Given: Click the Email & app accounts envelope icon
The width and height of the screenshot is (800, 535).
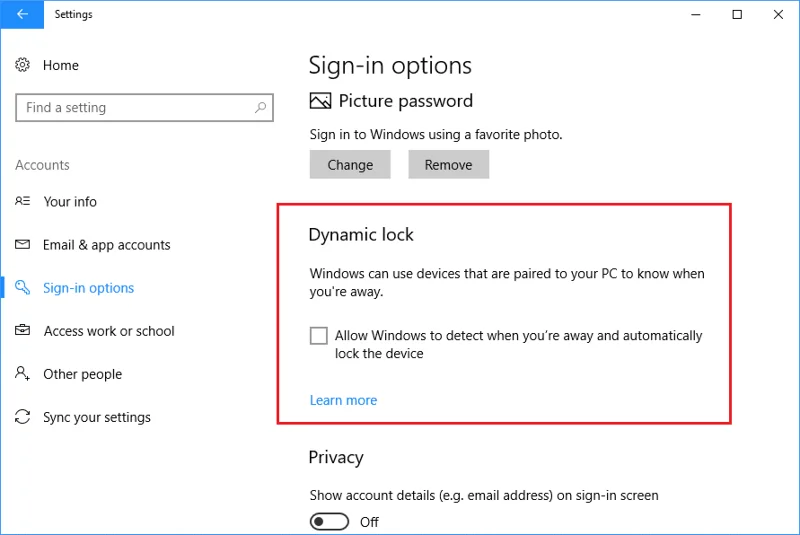Looking at the screenshot, I should coord(22,244).
